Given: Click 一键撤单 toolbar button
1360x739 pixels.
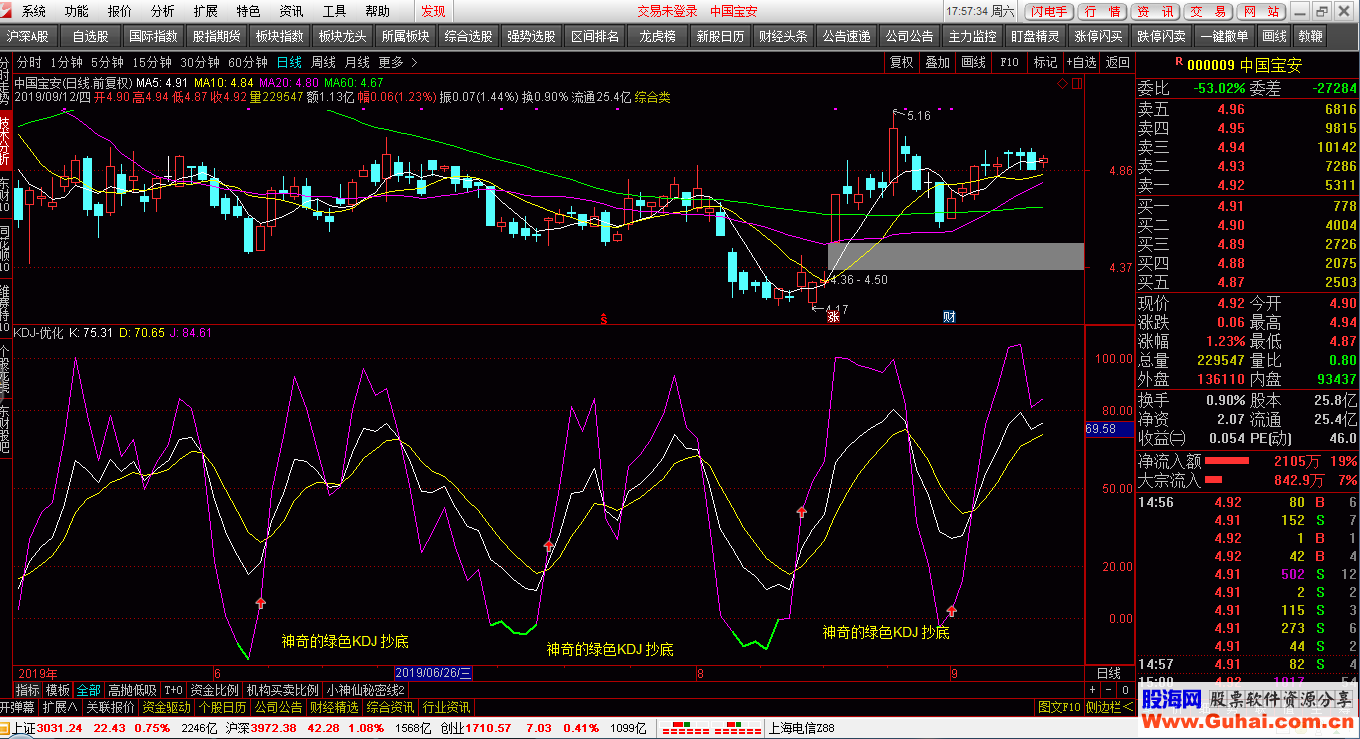Looking at the screenshot, I should 1225,36.
